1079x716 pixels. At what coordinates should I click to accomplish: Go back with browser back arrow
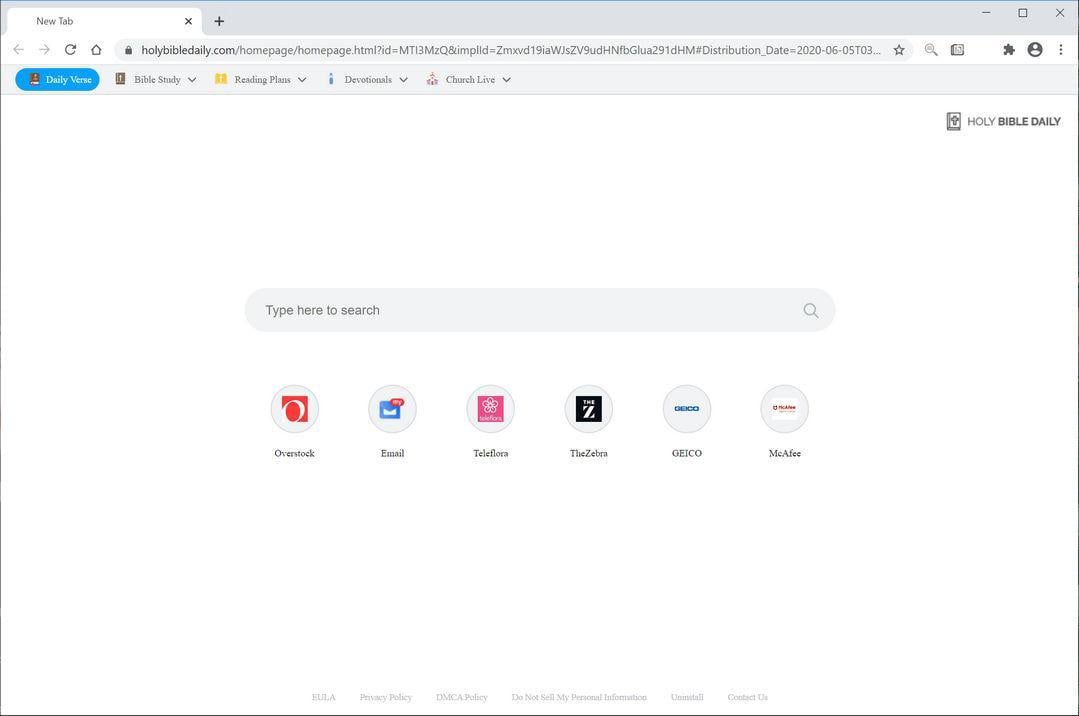tap(19, 50)
